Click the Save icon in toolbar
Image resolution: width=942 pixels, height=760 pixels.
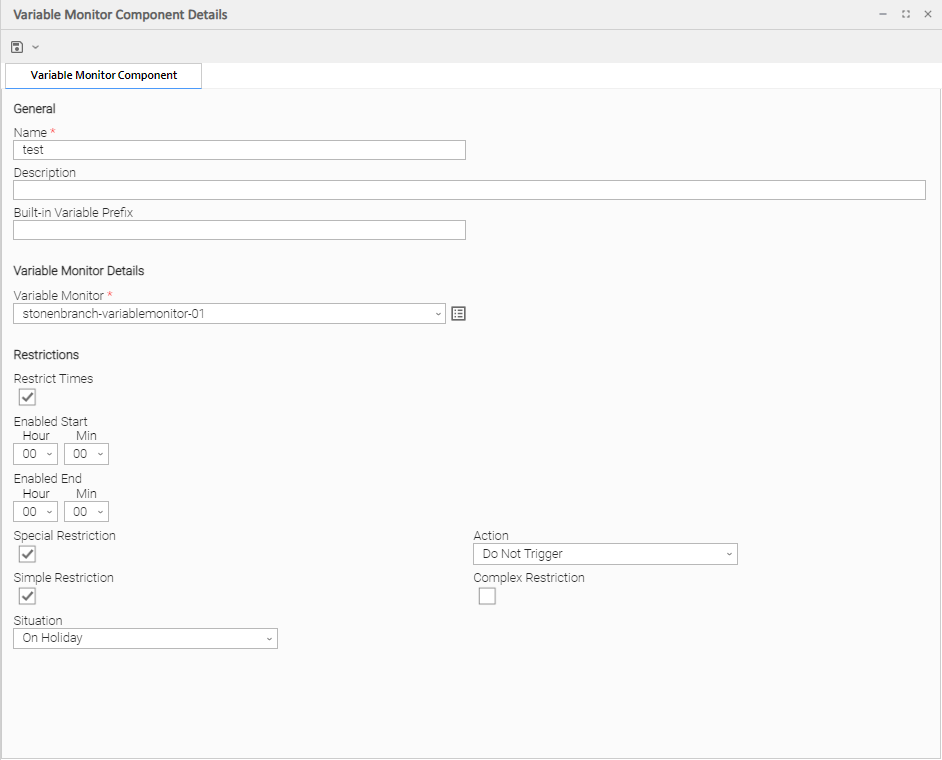tap(17, 47)
